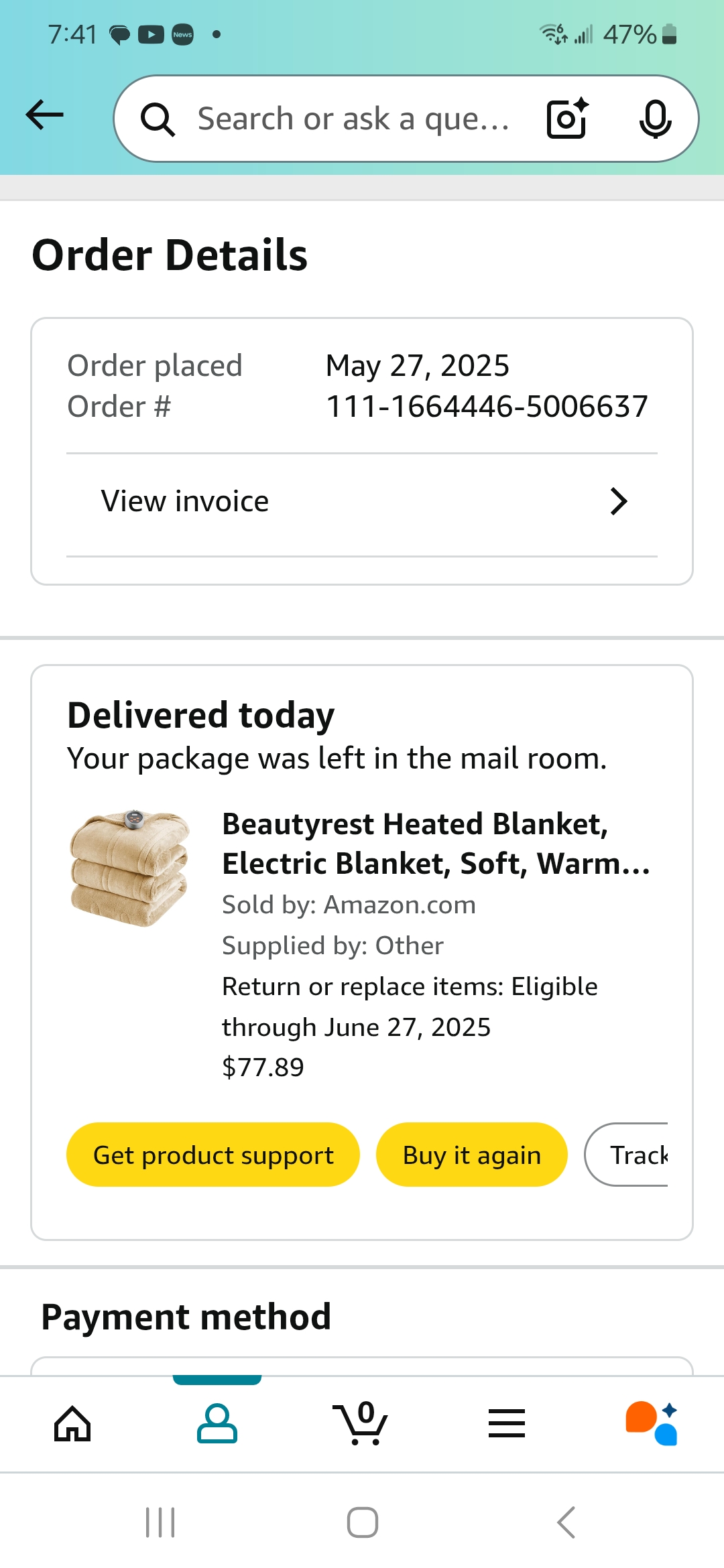Tap Android home navigation button

click(x=362, y=1522)
